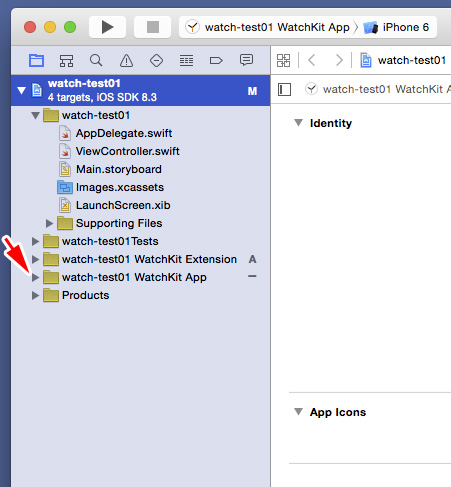Open the Issue navigator
Image resolution: width=451 pixels, height=487 pixels.
(x=126, y=61)
